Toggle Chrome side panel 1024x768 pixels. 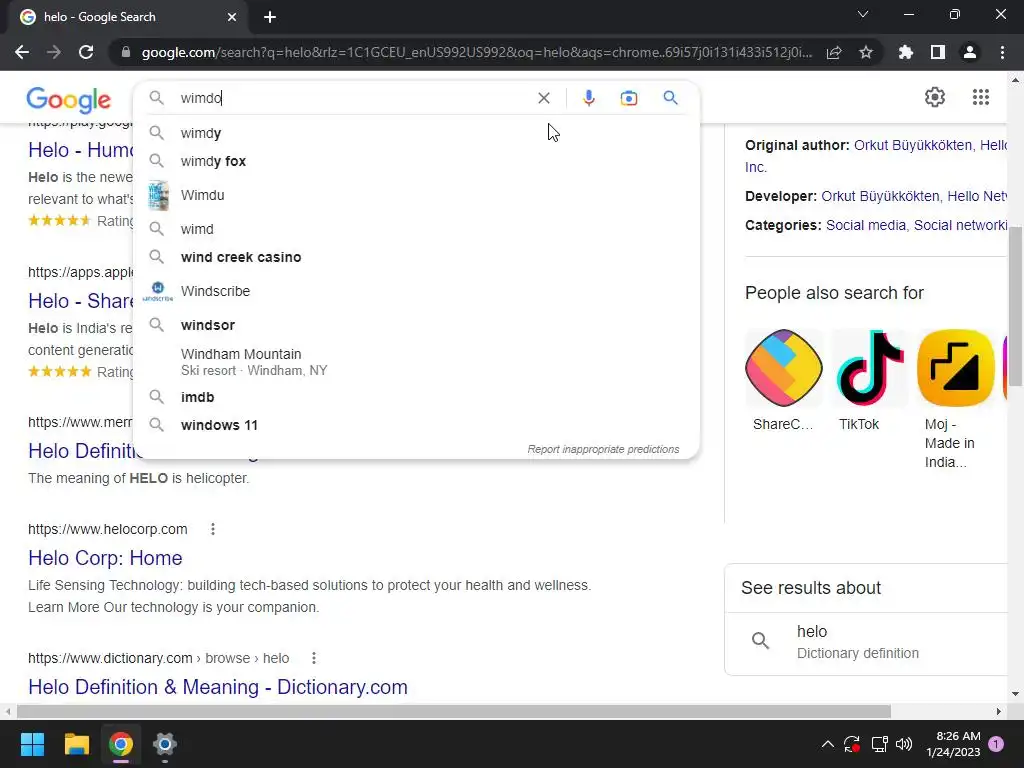tap(938, 52)
